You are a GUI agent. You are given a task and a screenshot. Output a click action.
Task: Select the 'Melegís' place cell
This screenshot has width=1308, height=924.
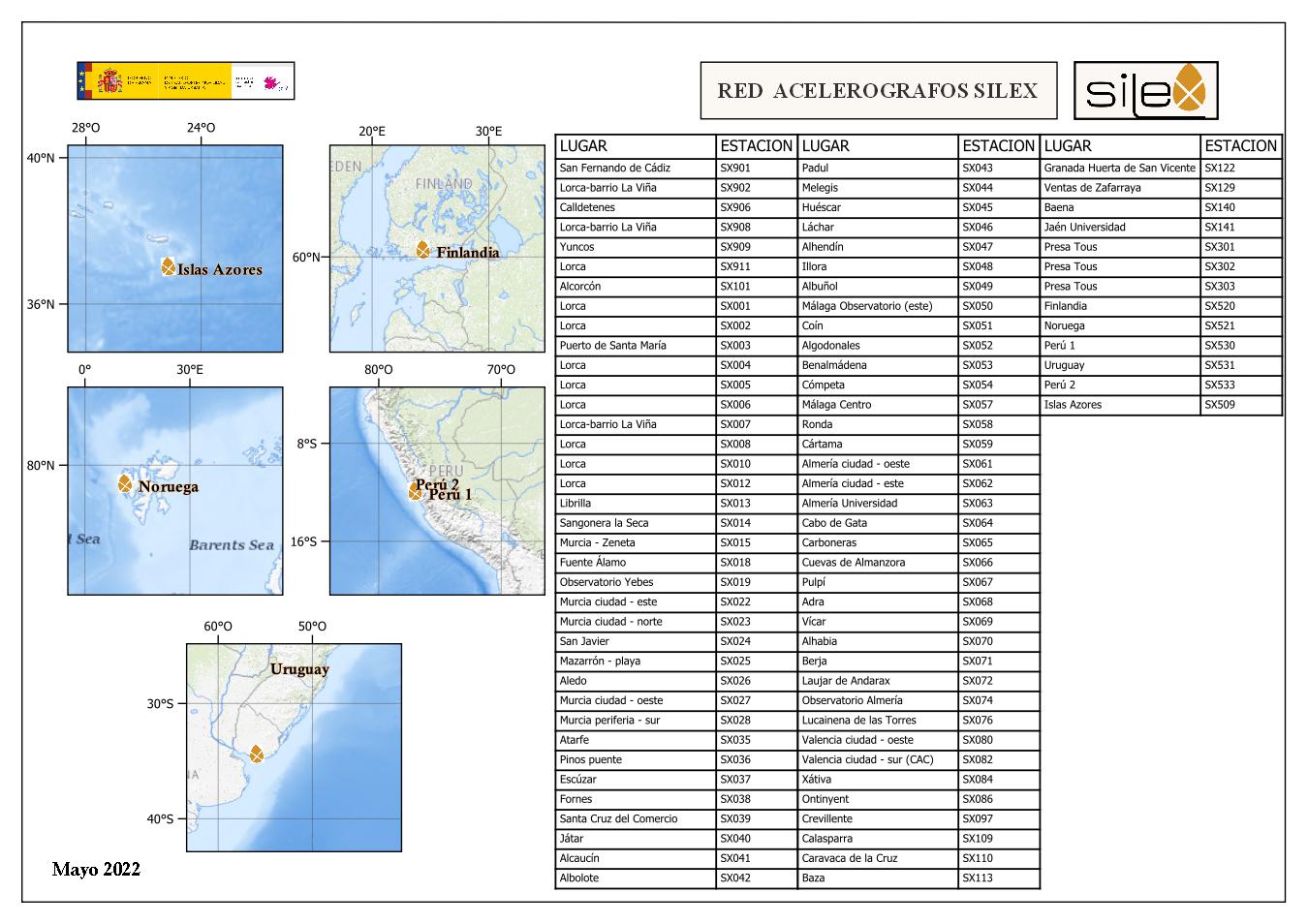pos(878,188)
